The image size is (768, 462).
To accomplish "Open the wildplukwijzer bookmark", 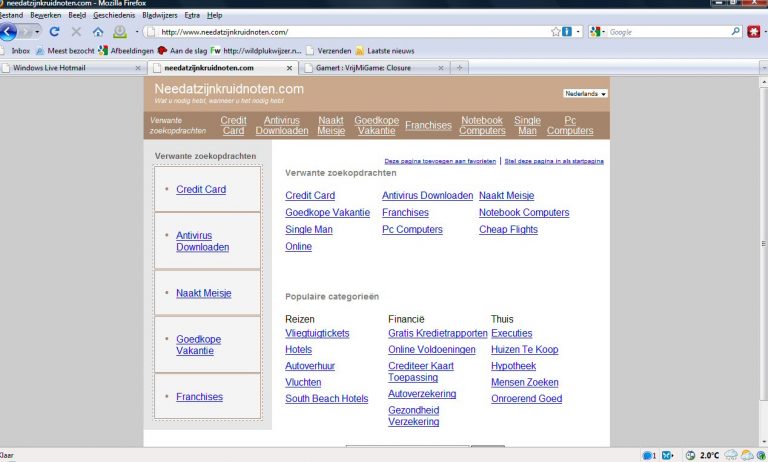I will point(256,50).
